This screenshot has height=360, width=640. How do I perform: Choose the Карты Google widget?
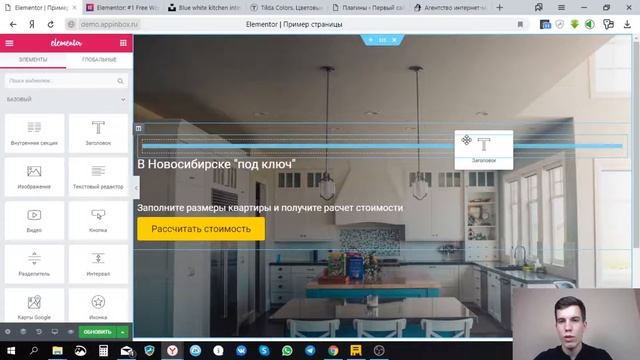click(x=34, y=306)
